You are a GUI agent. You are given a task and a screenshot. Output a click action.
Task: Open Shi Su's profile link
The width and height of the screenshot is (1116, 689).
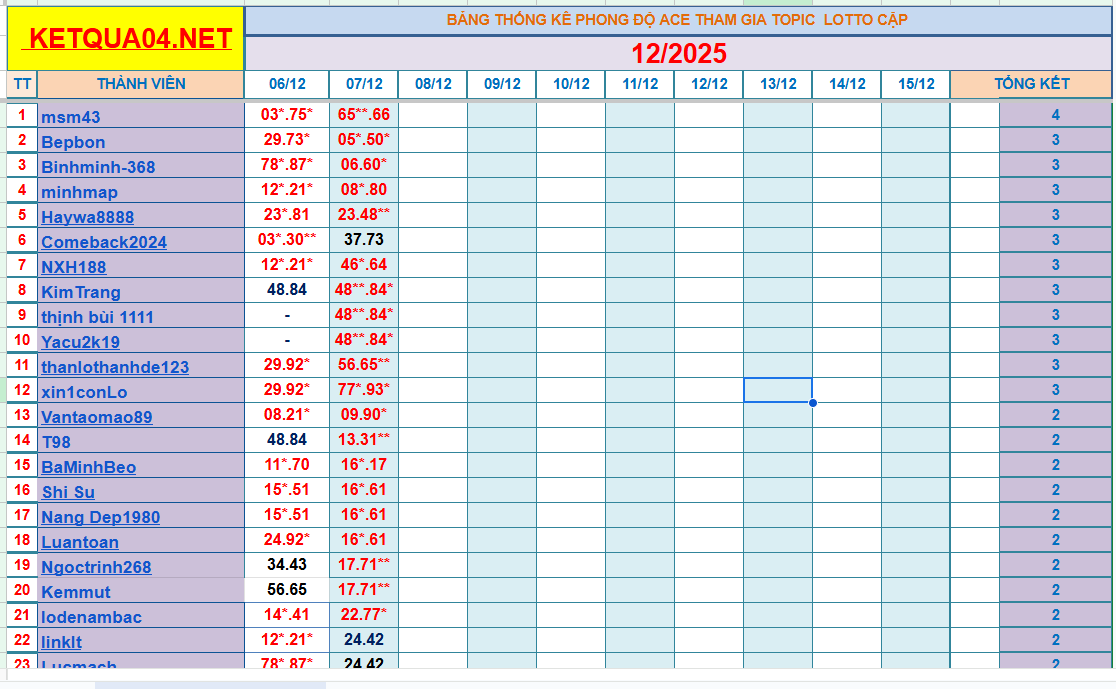(66, 491)
